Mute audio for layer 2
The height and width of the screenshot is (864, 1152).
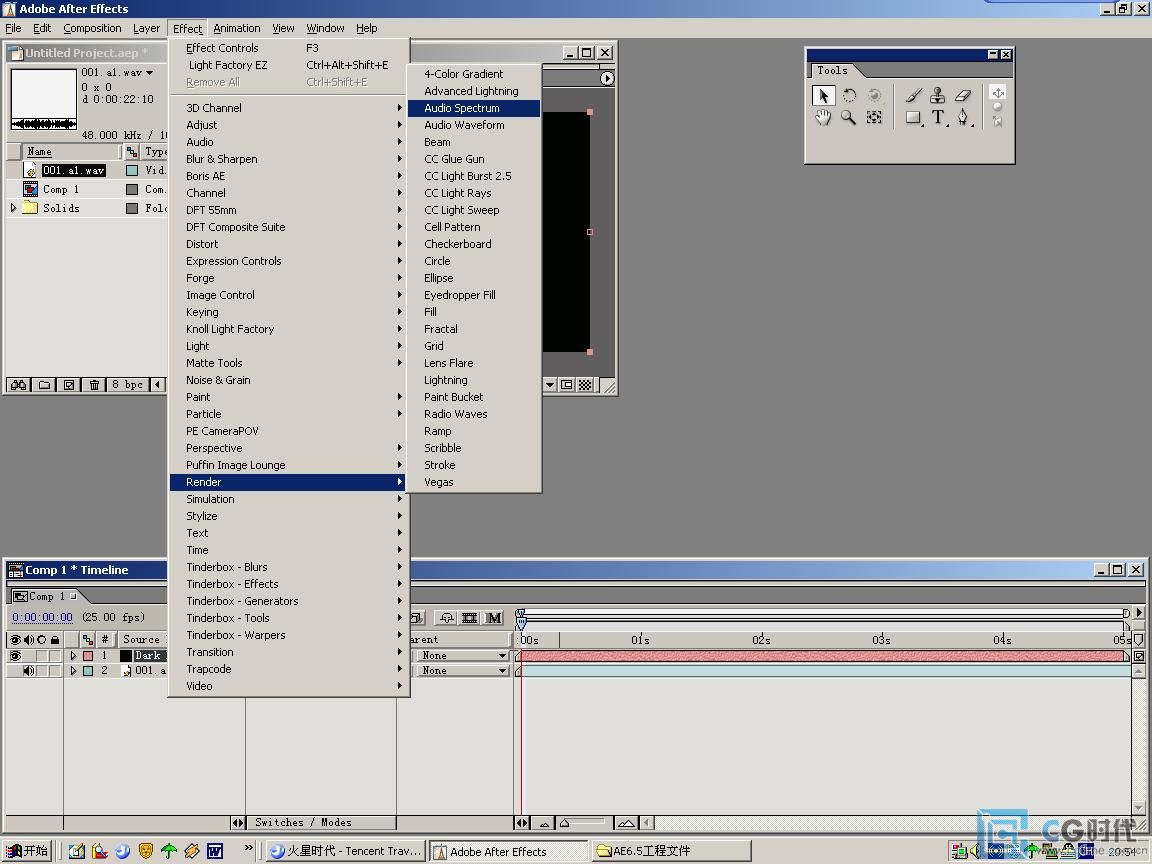29,671
